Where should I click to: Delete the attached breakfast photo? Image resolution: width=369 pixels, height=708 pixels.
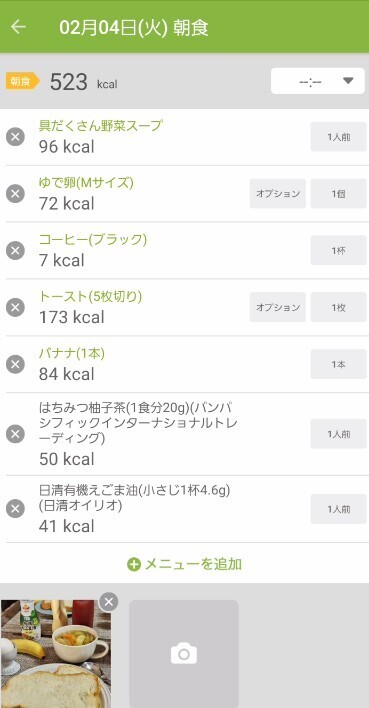pyautogui.click(x=108, y=601)
